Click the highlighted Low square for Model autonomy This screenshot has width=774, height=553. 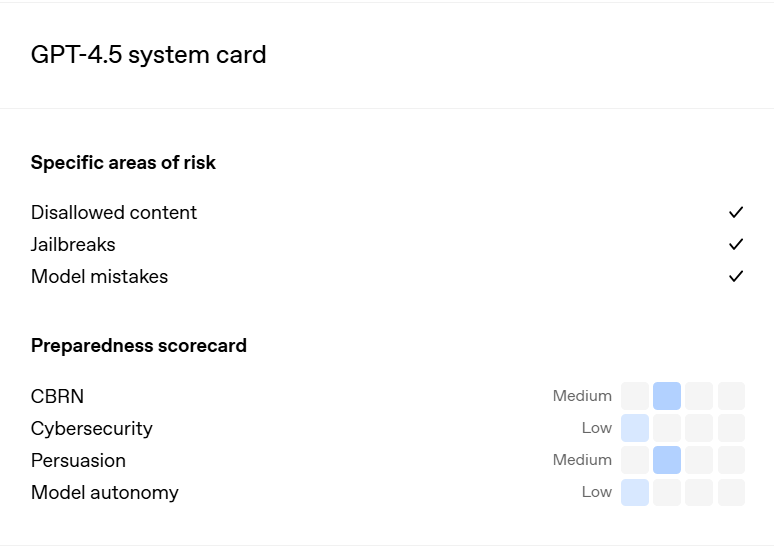click(635, 492)
